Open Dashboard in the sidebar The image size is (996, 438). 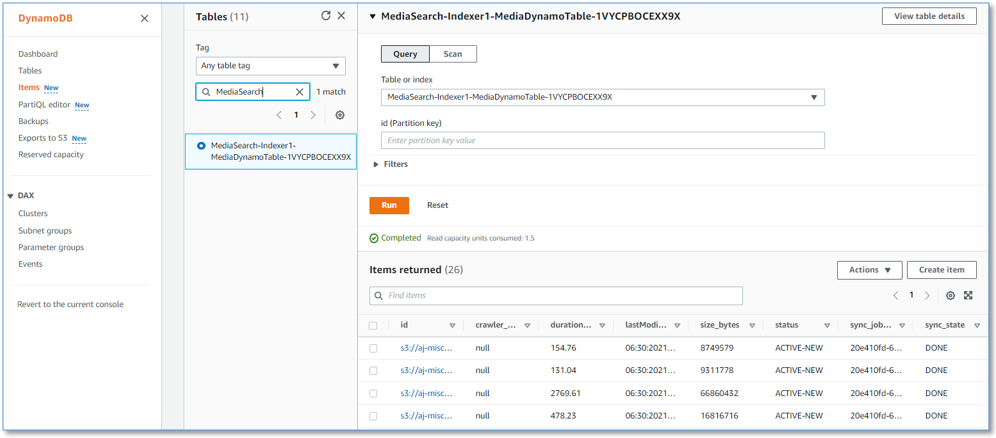38,54
